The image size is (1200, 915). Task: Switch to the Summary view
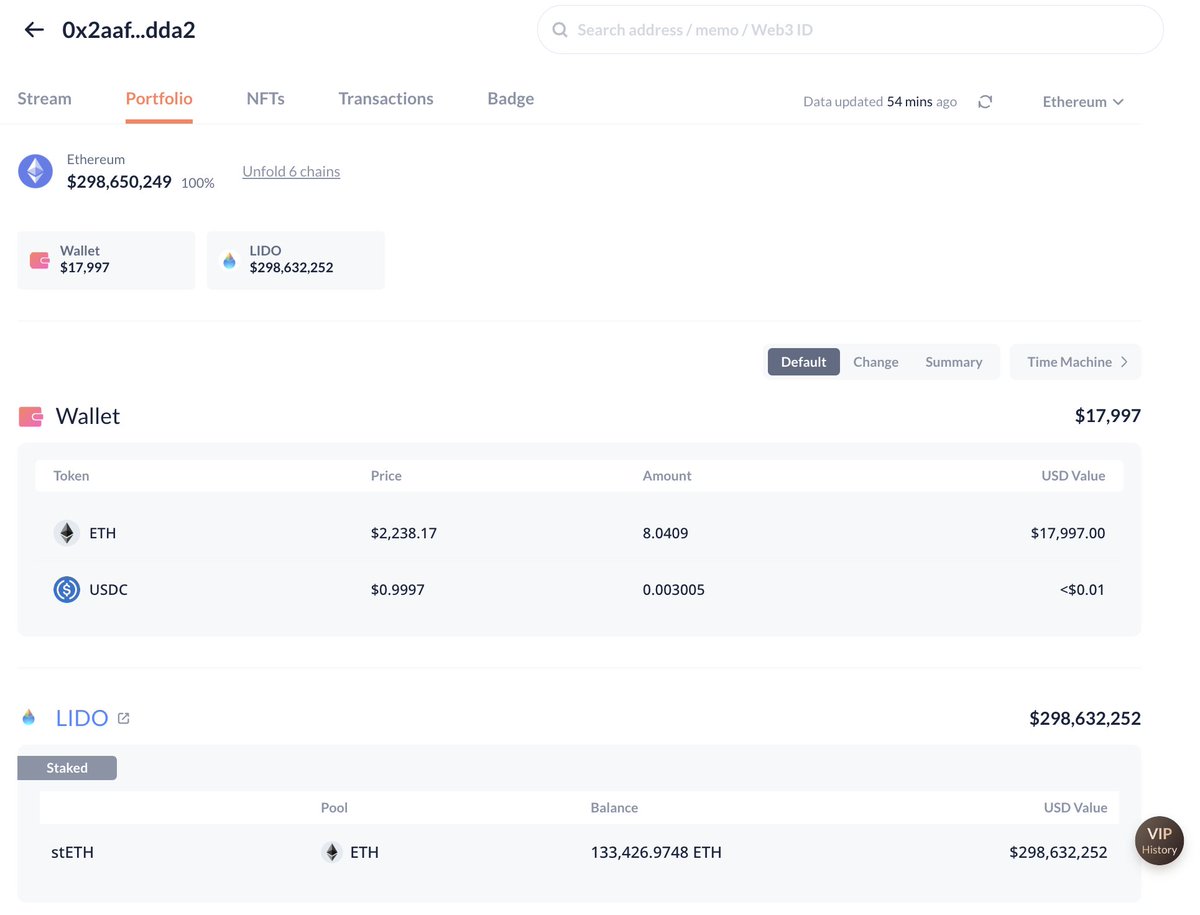click(954, 362)
